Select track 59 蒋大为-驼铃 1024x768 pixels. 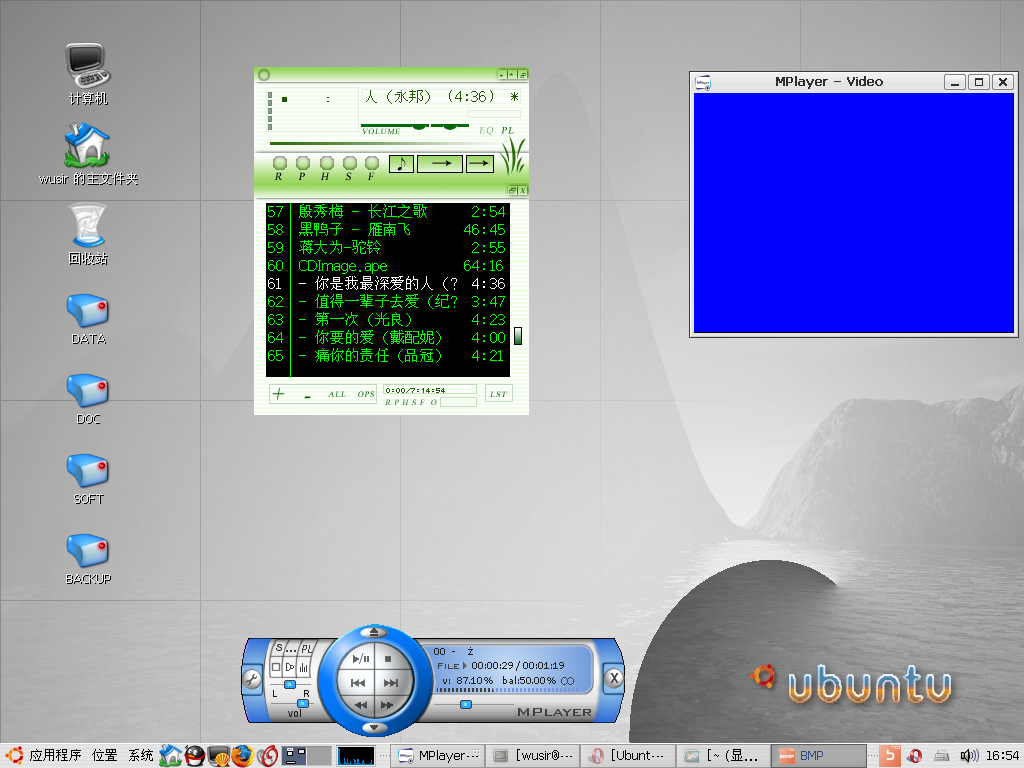[387, 248]
